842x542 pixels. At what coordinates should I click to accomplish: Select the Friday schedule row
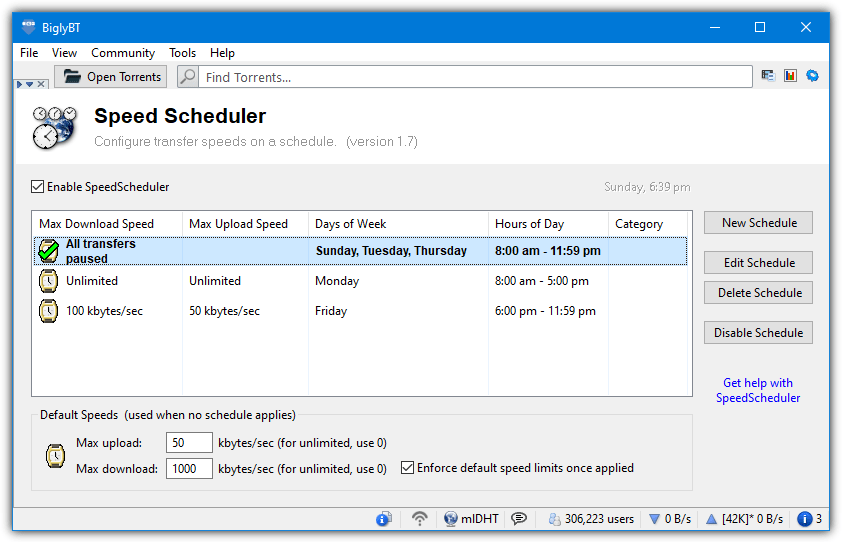coord(360,311)
